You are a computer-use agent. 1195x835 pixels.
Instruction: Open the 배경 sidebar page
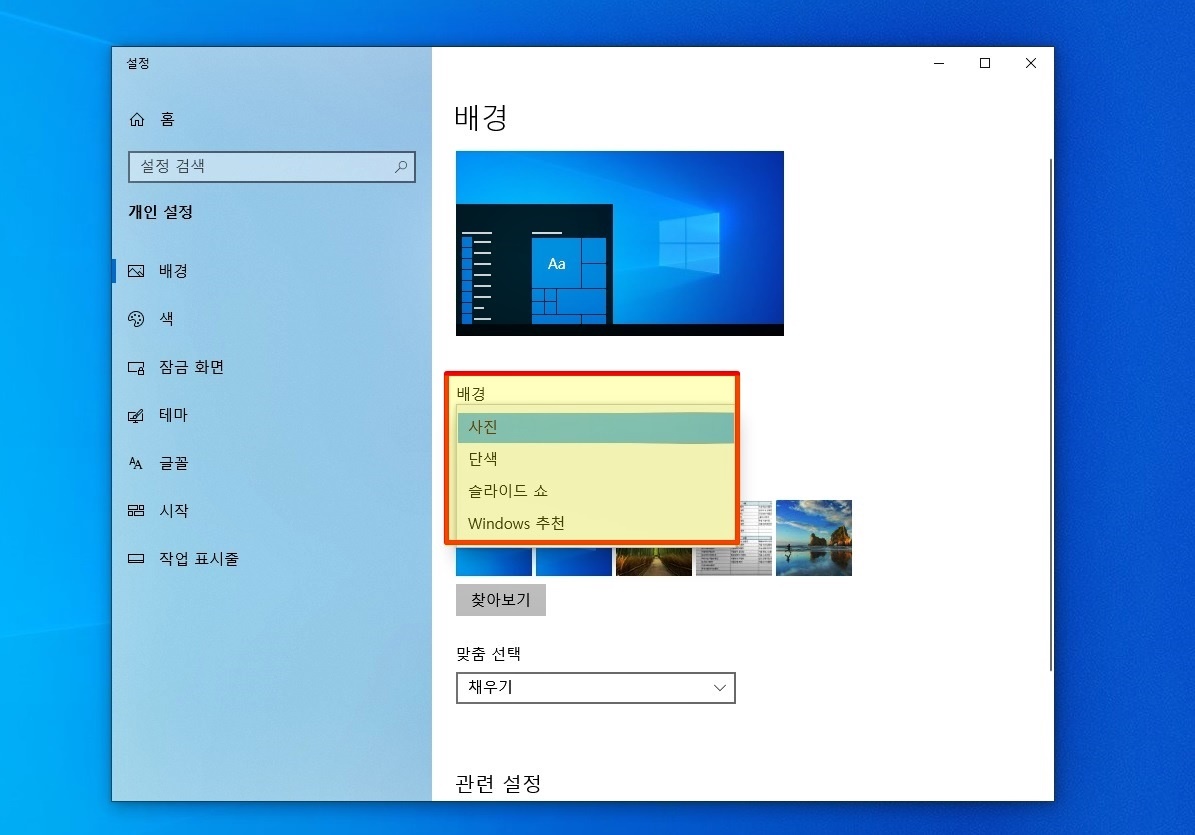point(271,271)
